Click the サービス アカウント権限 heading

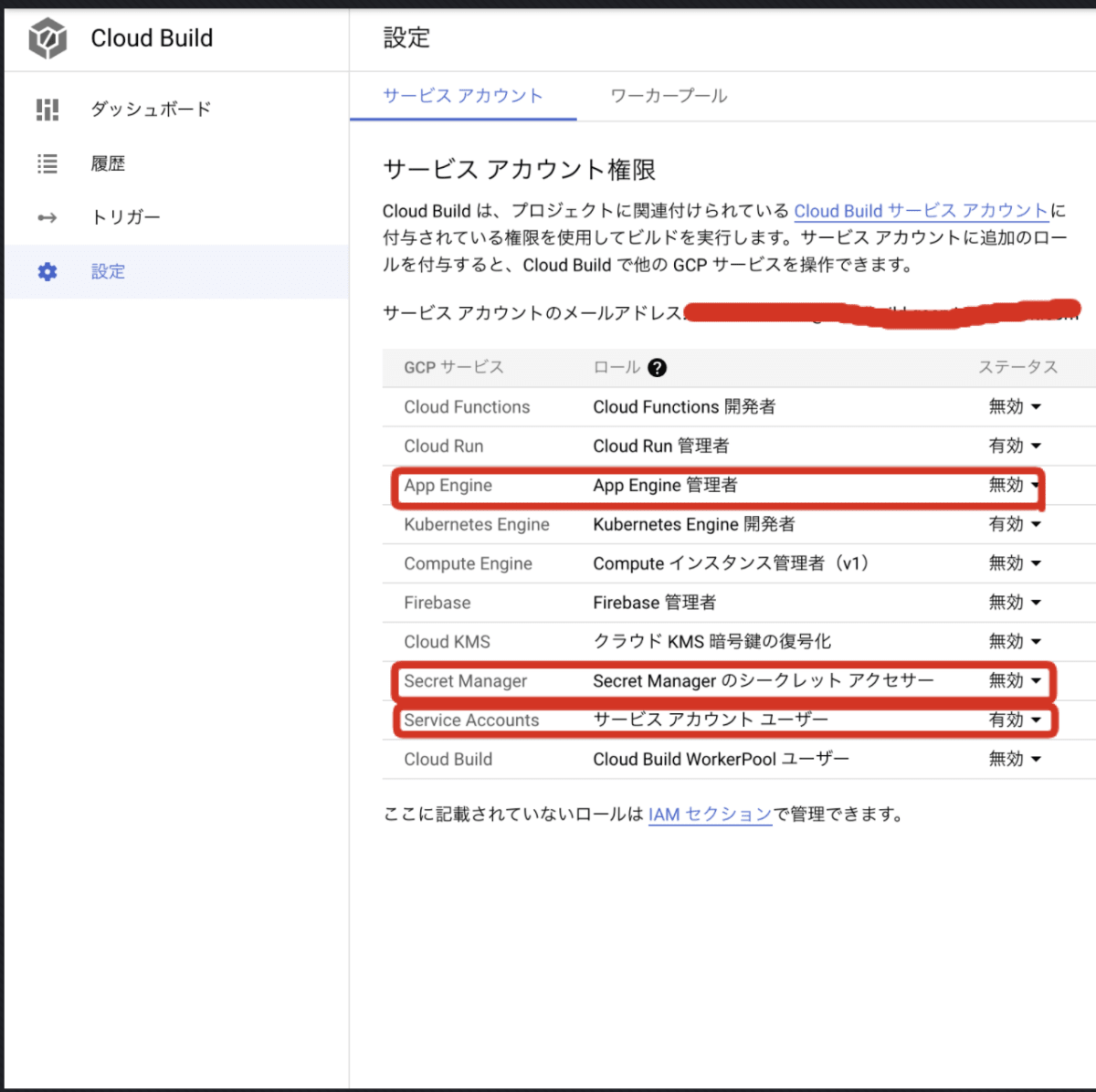click(519, 170)
